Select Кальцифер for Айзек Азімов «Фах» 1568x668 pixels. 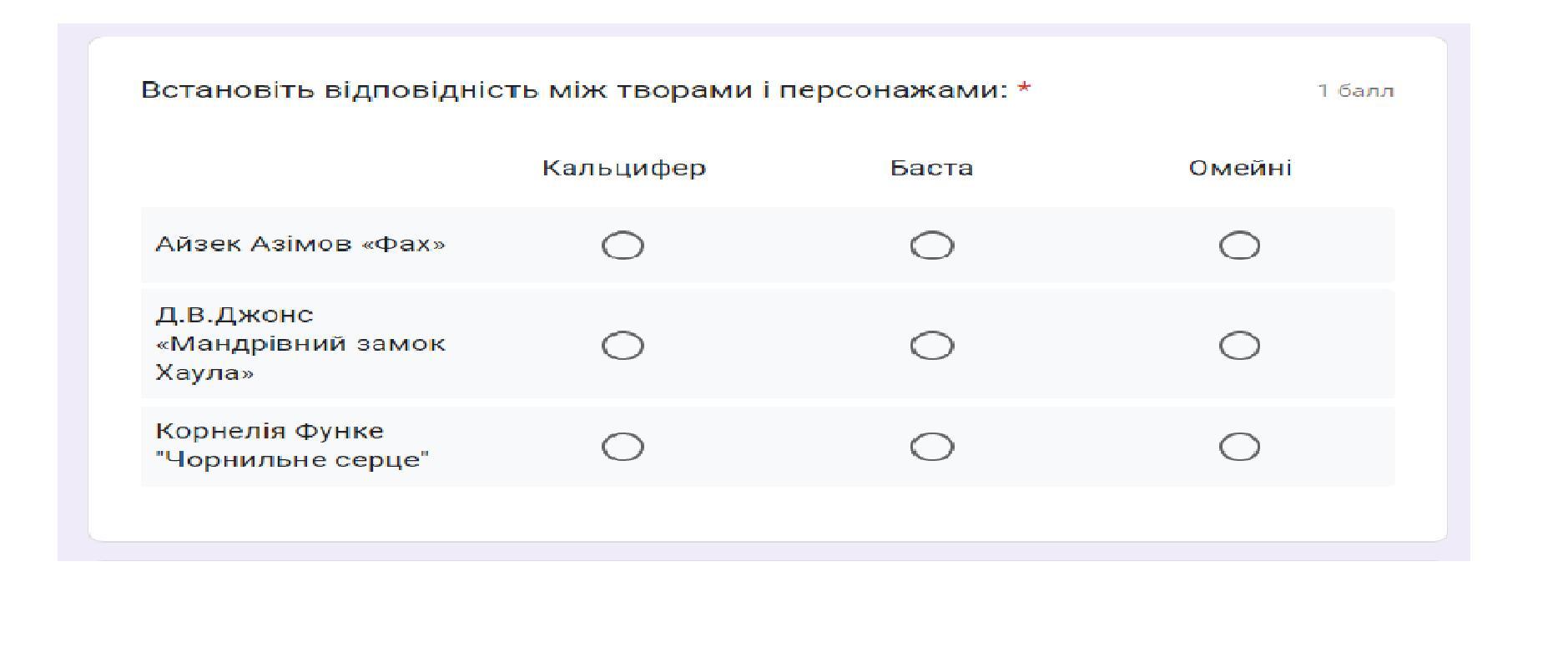click(x=623, y=245)
